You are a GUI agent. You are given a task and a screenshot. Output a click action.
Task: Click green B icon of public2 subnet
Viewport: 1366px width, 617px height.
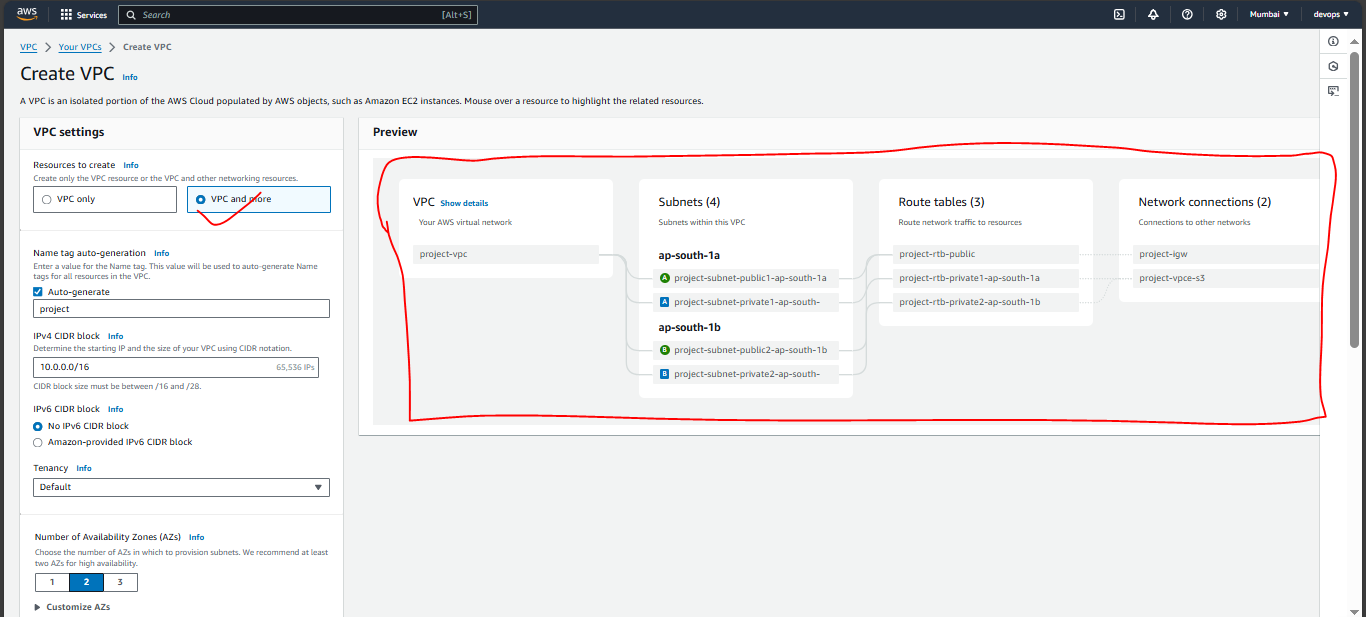tap(665, 350)
